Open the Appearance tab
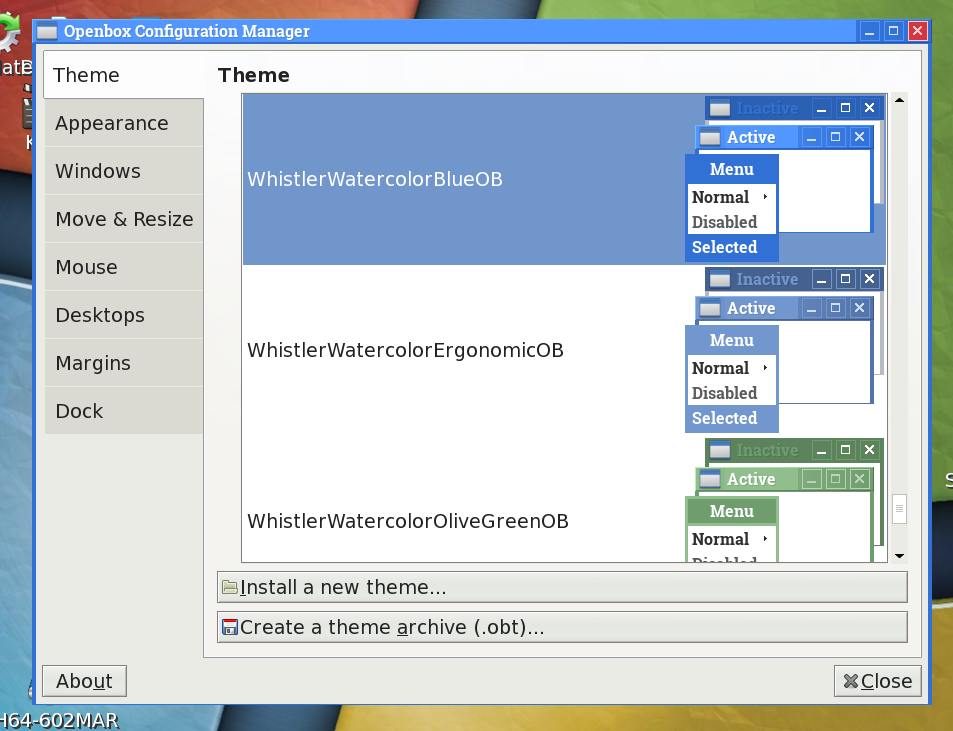953x731 pixels. tap(112, 123)
